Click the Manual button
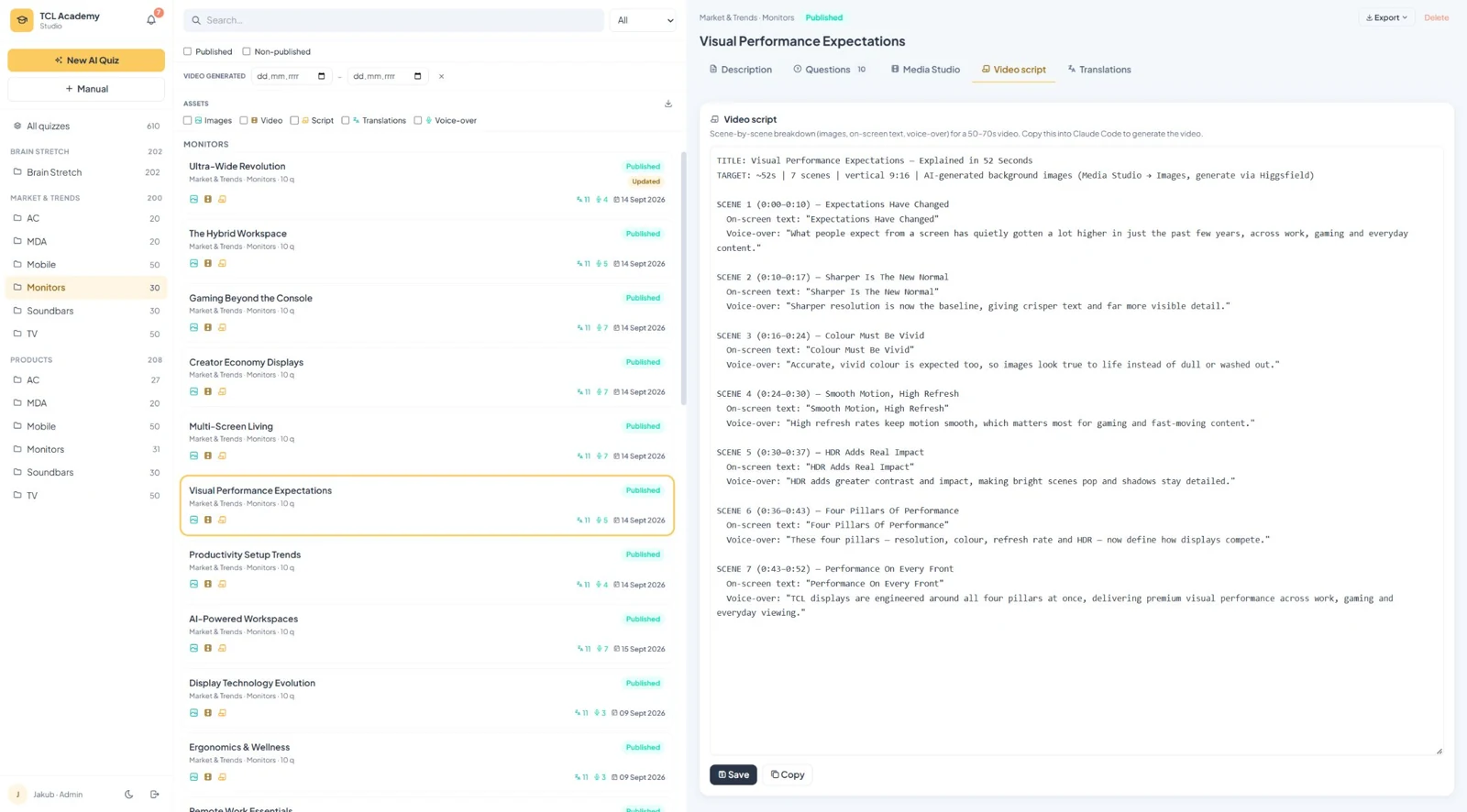Image resolution: width=1467 pixels, height=812 pixels. coord(86,89)
